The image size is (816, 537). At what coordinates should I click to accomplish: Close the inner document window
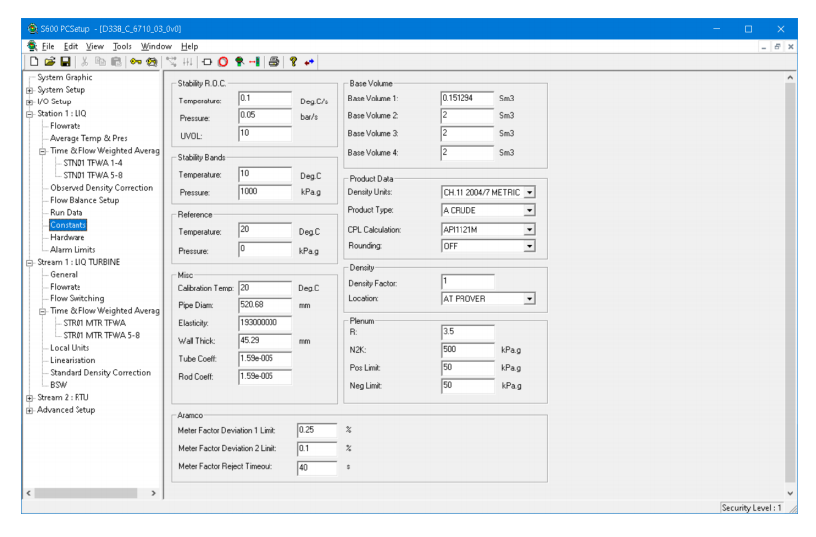790,47
